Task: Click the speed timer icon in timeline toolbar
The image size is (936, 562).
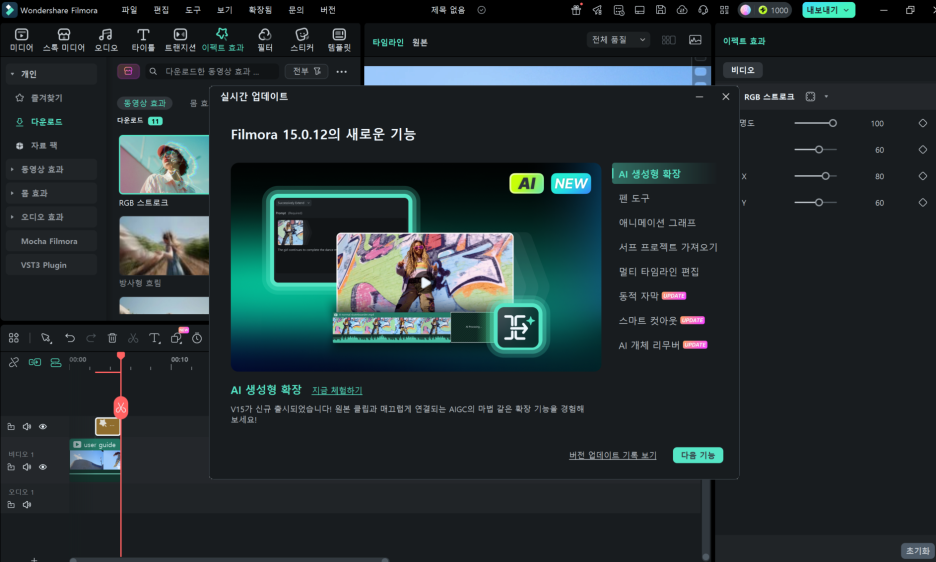Action: (197, 338)
